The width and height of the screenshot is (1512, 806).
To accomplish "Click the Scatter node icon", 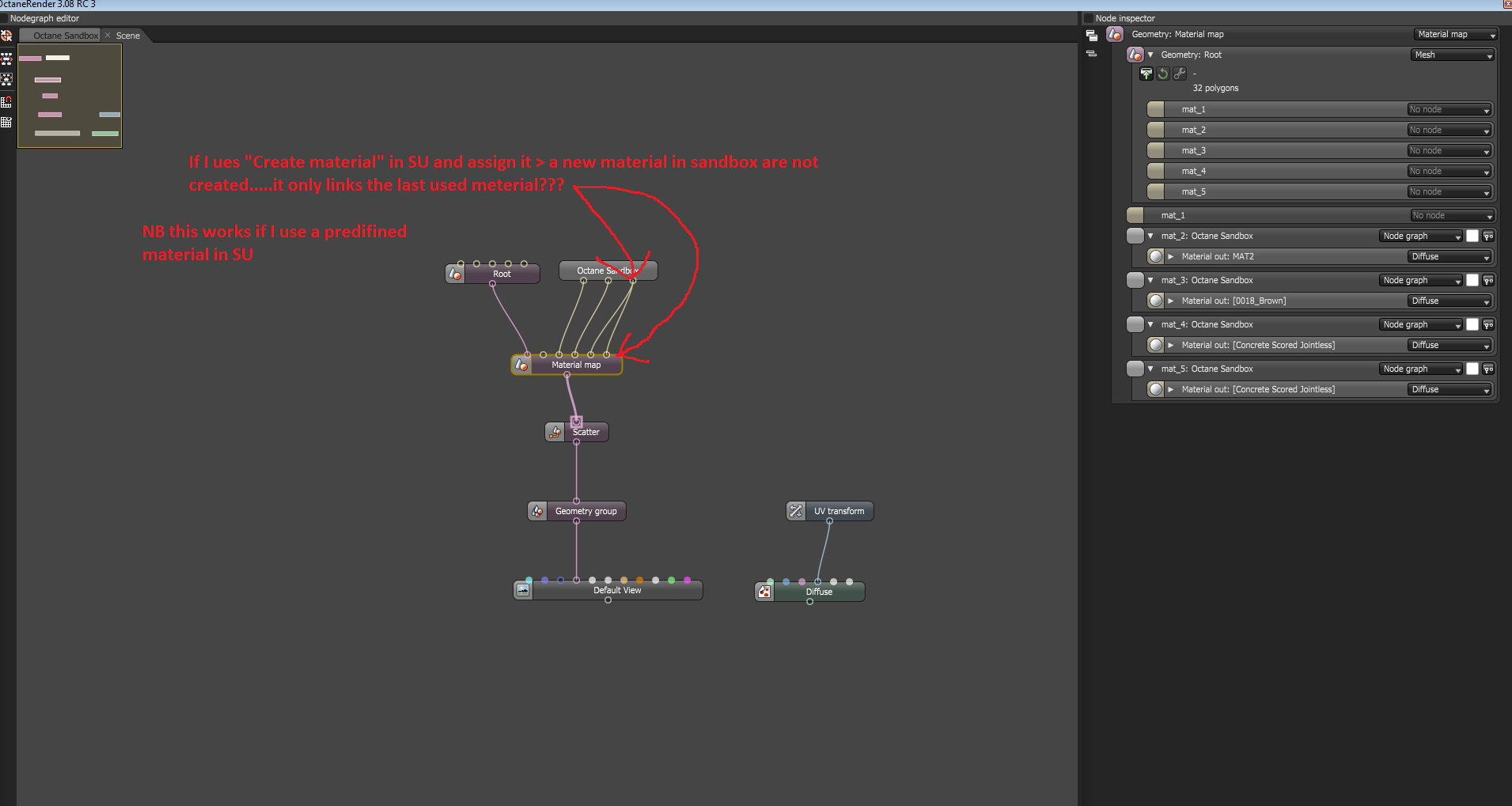I will [555, 432].
